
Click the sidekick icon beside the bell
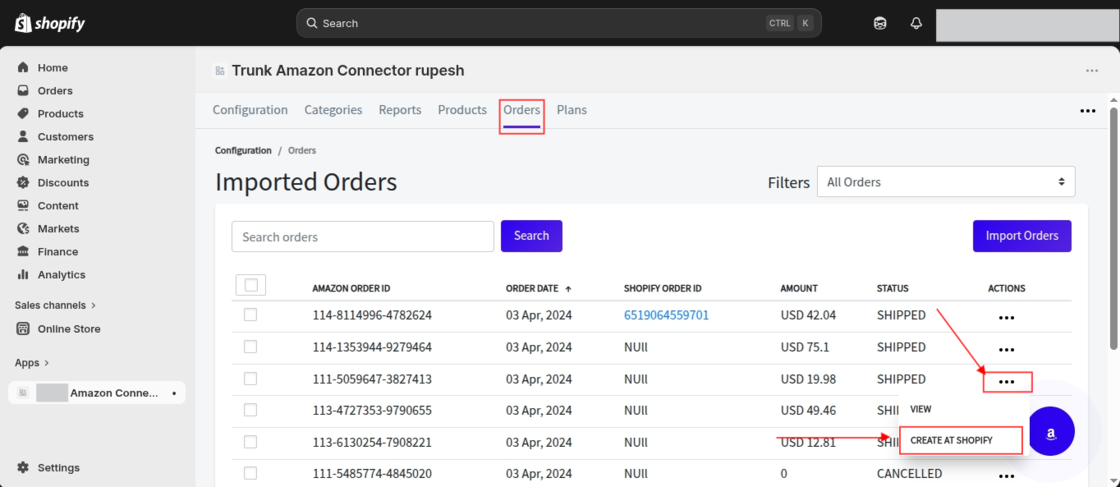[880, 23]
